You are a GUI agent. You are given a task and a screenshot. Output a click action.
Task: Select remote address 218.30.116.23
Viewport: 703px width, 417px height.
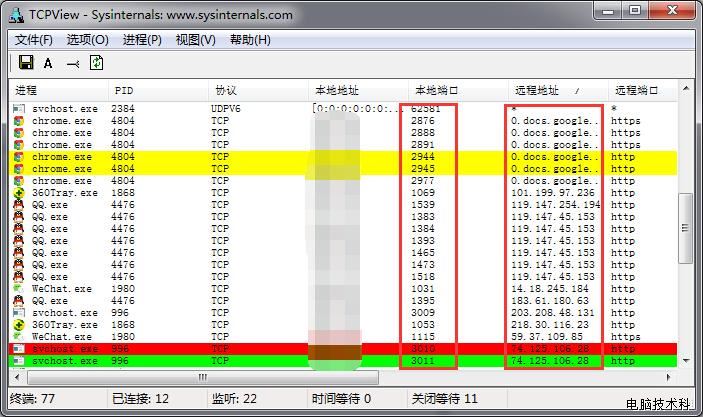pyautogui.click(x=550, y=325)
